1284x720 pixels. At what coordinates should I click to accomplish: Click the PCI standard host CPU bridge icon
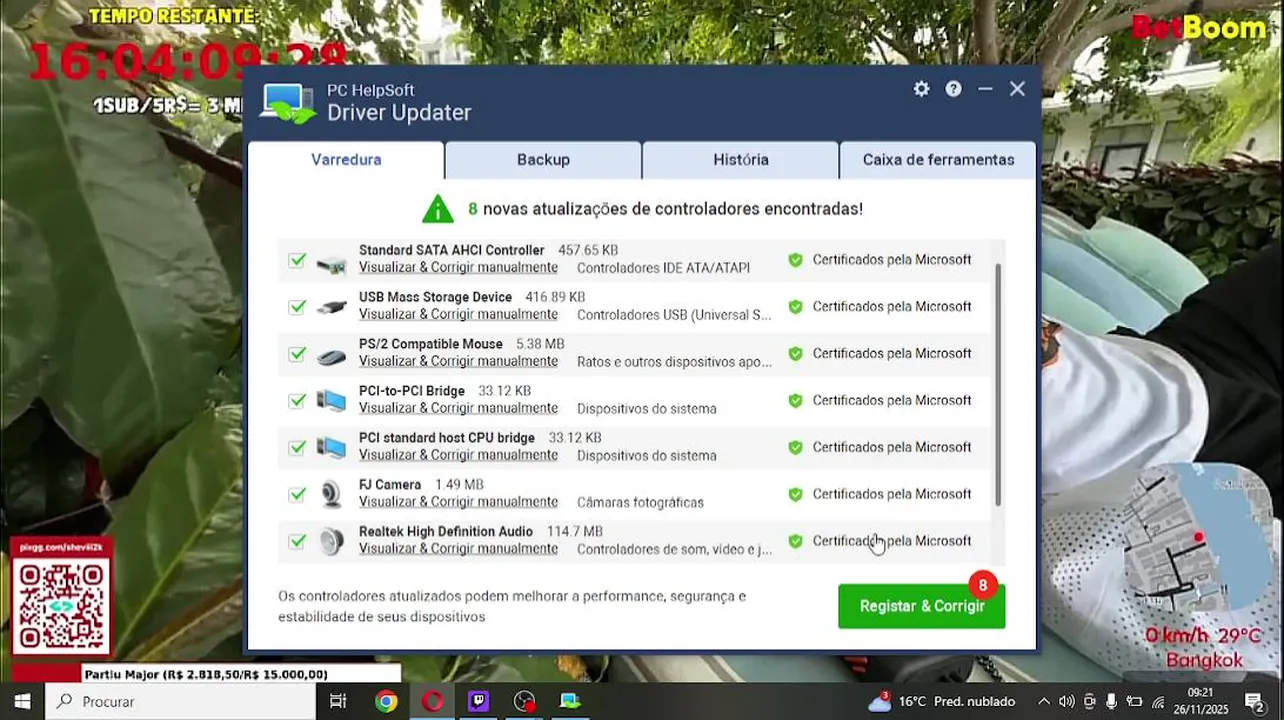(x=331, y=448)
